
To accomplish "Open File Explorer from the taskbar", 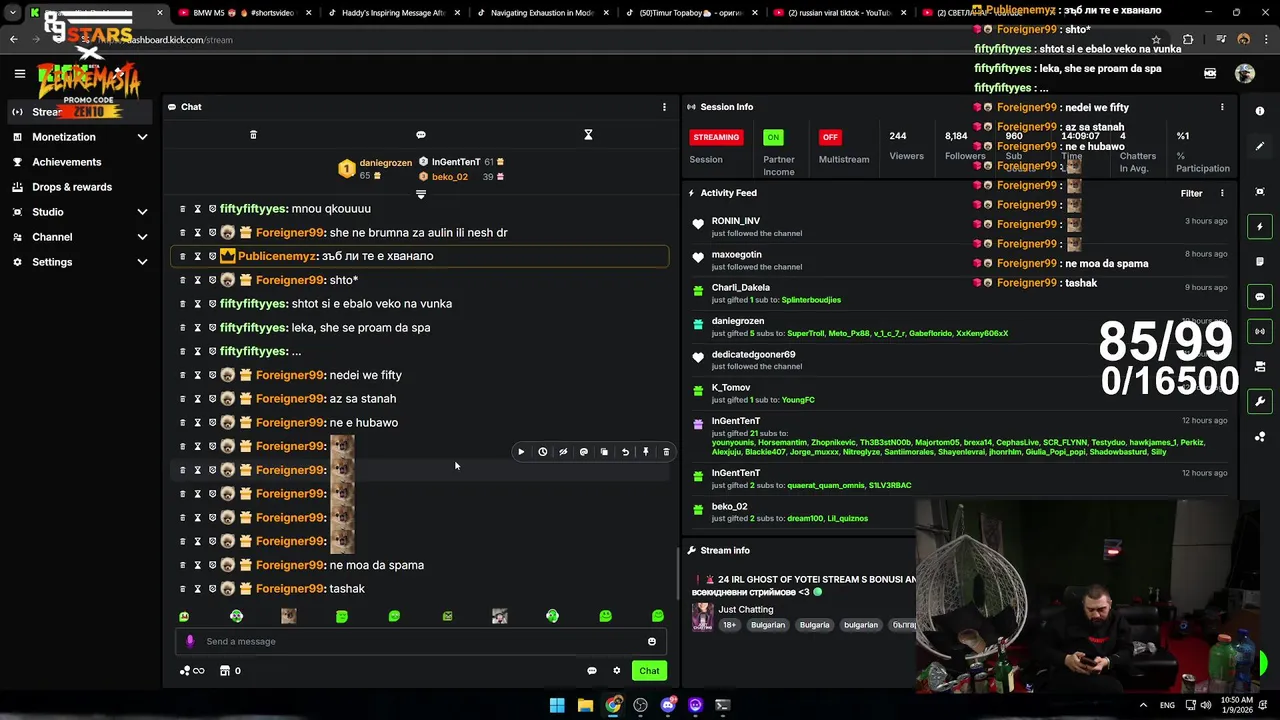I will click(x=585, y=705).
